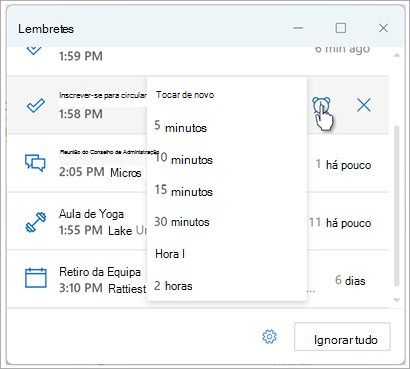This screenshot has width=410, height=369.
Task: Click the reminders list scrollbar thumb
Action: tap(396, 206)
